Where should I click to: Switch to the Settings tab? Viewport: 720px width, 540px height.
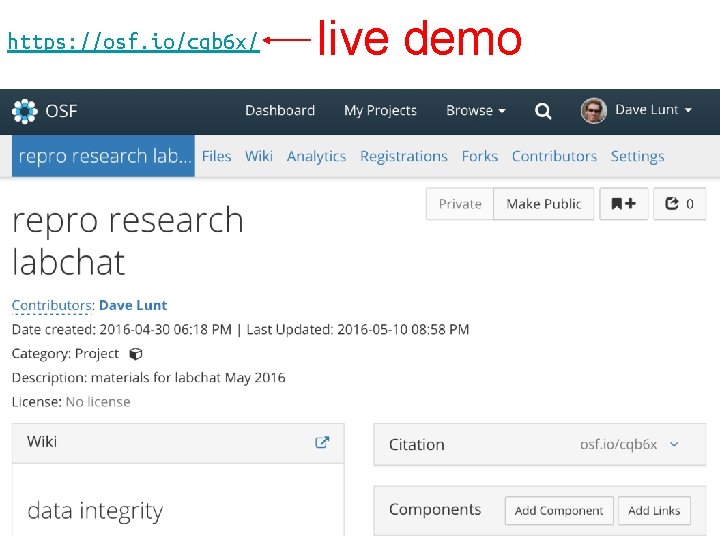point(637,157)
